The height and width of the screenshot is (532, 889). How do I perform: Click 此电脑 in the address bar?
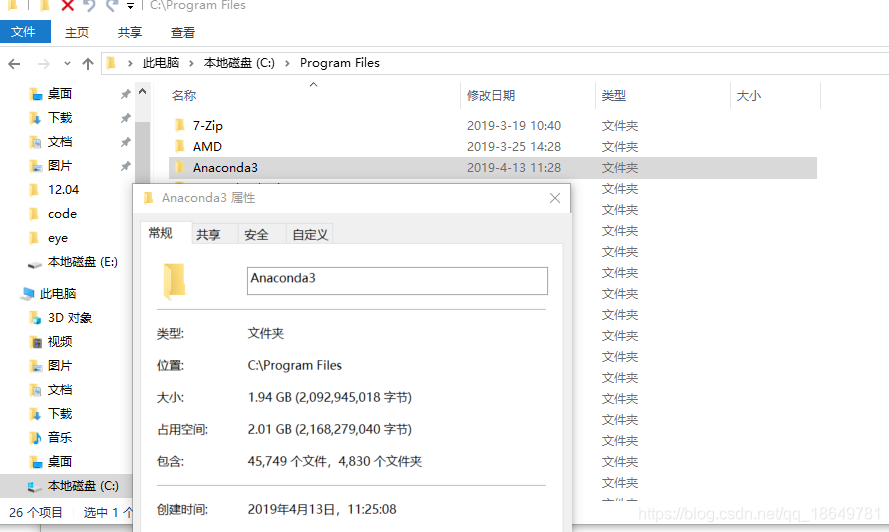pos(161,63)
